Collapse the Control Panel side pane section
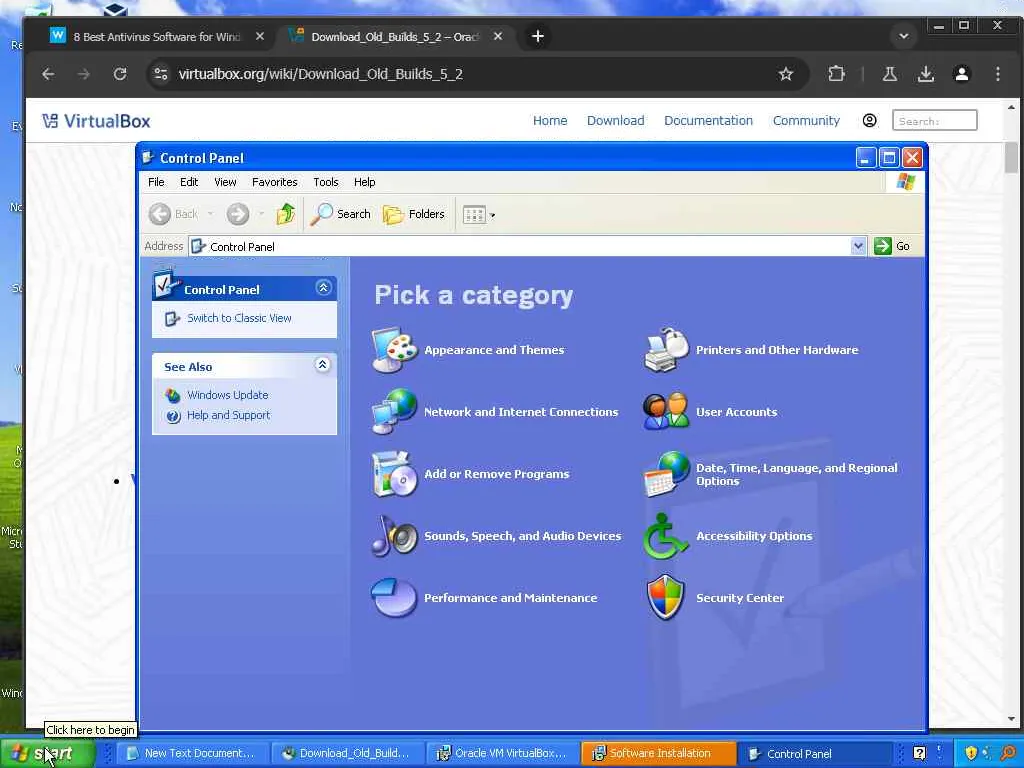 click(x=323, y=288)
